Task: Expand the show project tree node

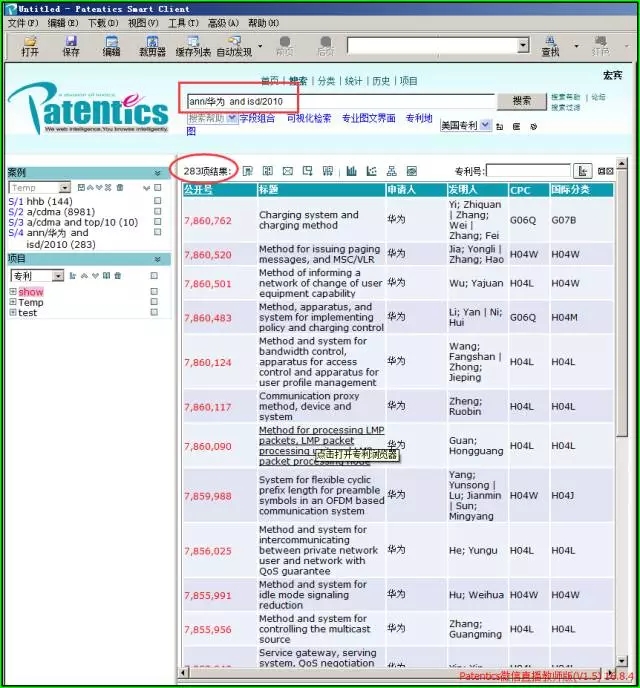Action: (13, 292)
